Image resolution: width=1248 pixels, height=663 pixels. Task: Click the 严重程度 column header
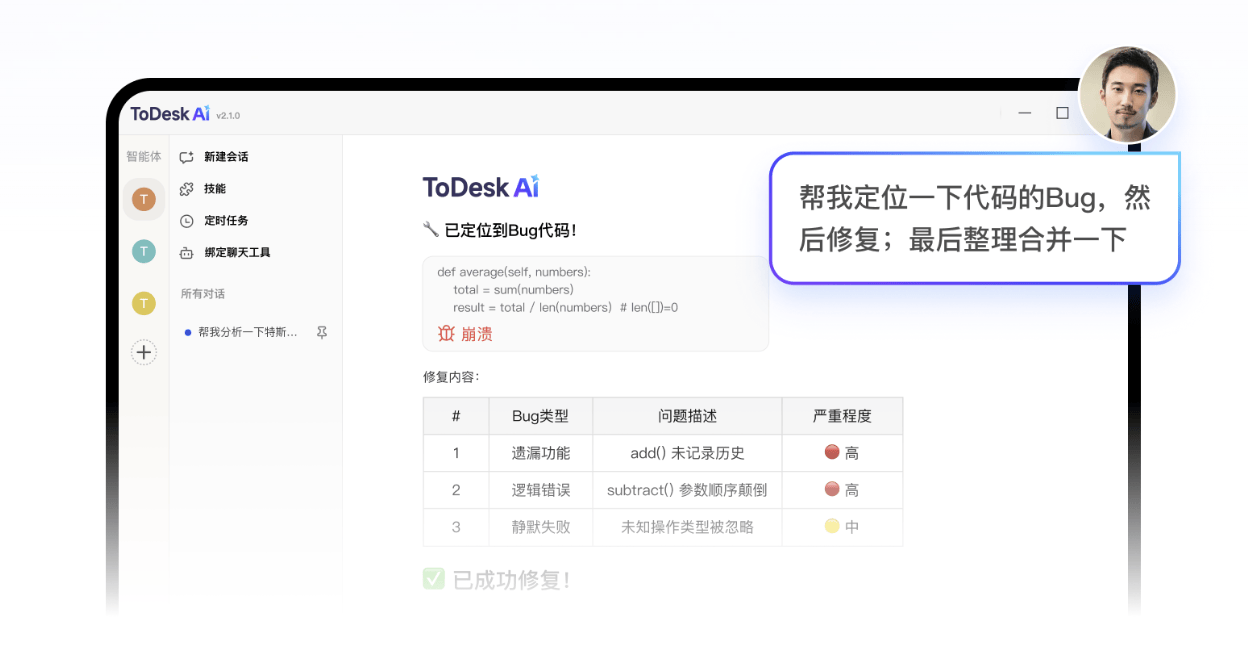point(842,416)
